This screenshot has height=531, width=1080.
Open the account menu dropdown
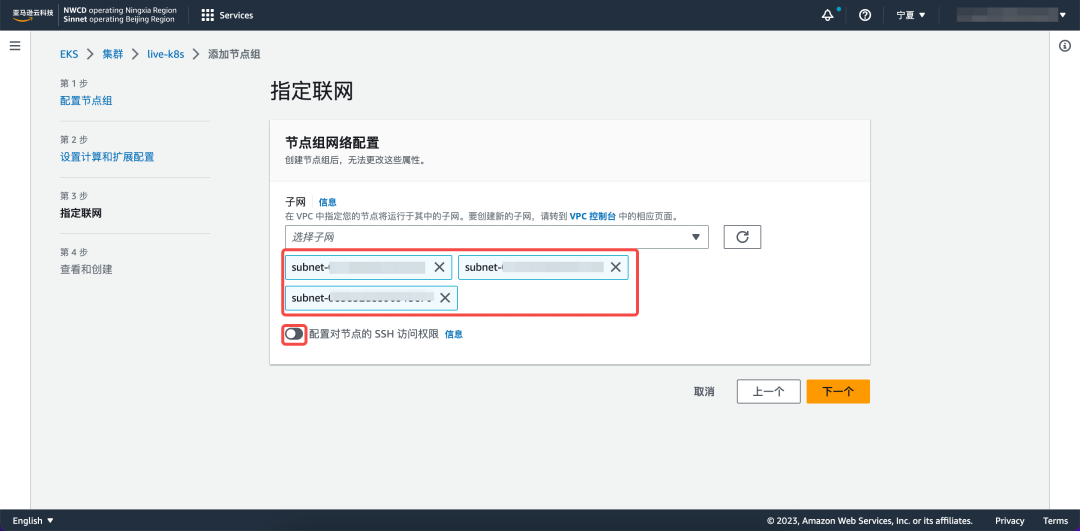(1011, 15)
